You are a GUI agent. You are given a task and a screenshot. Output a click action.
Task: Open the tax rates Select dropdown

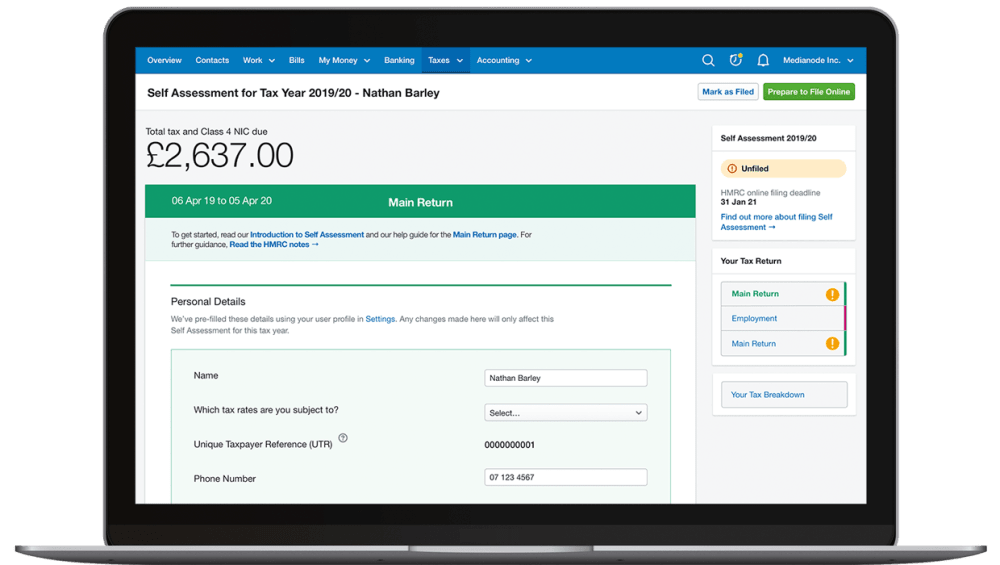(x=566, y=413)
